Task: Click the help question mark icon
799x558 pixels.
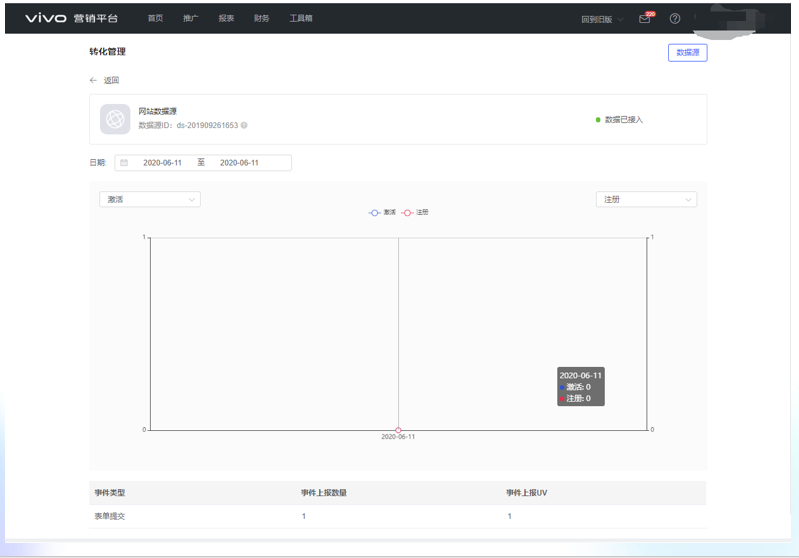Action: (675, 19)
